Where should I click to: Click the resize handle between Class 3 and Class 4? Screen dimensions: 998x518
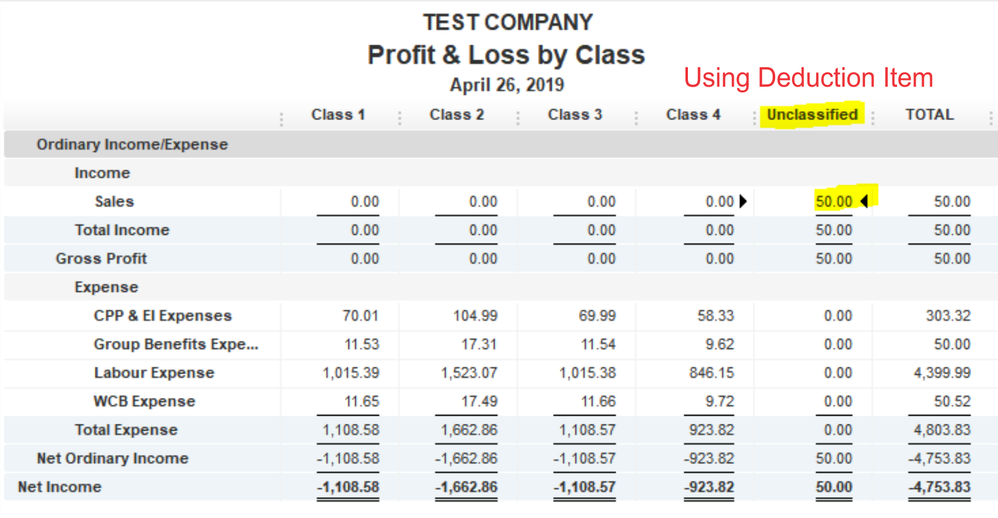point(635,117)
